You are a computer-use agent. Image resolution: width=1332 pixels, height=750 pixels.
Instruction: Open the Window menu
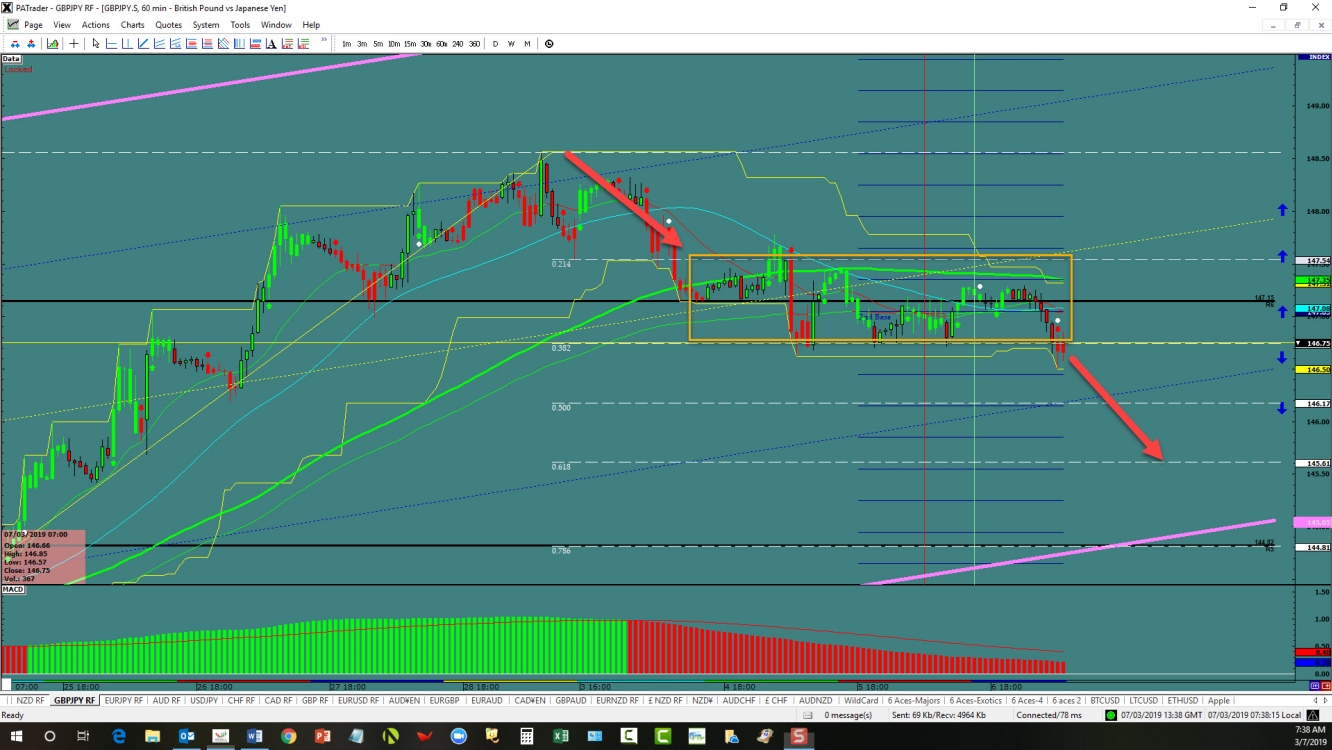pos(276,25)
